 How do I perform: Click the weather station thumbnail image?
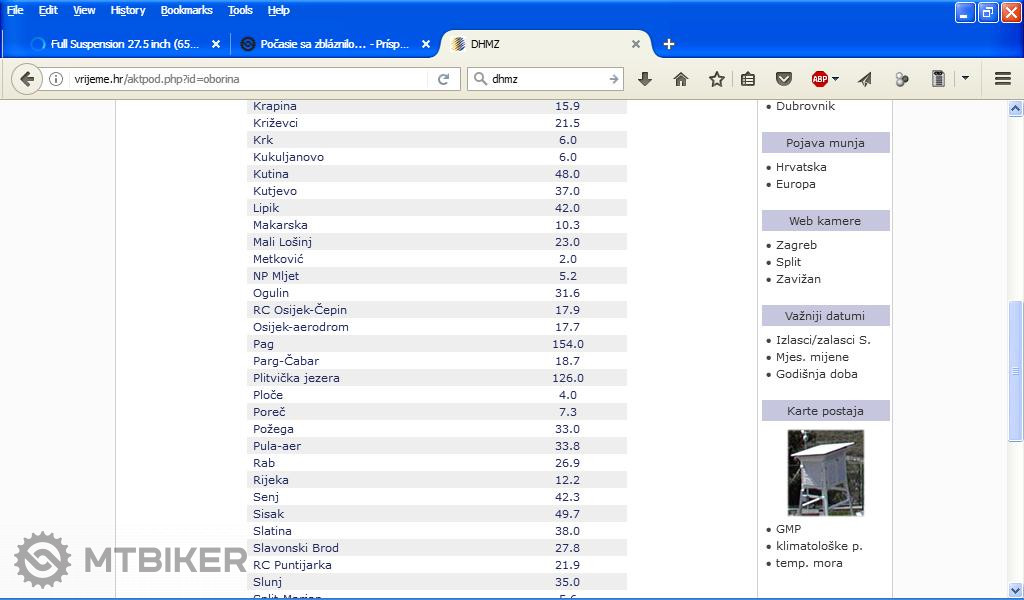pyautogui.click(x=825, y=473)
